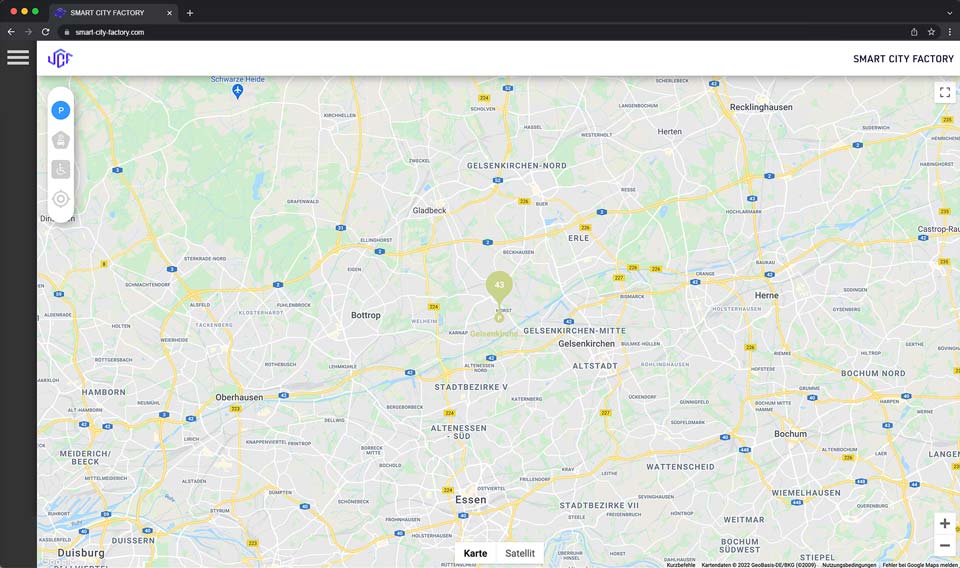
Task: Toggle the charging station filter icon
Action: [61, 140]
